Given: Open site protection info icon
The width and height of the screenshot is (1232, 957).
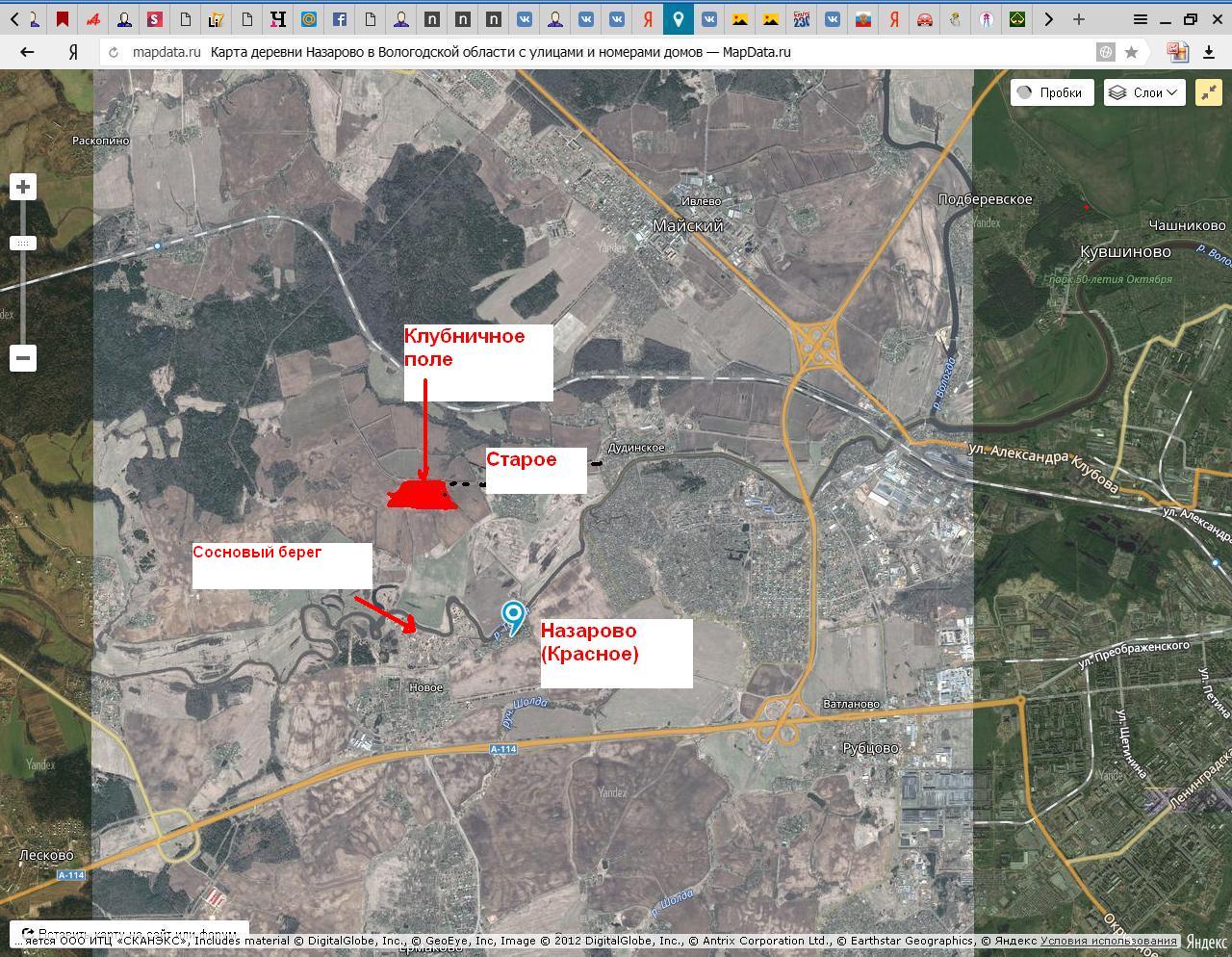Looking at the screenshot, I should 1106,52.
